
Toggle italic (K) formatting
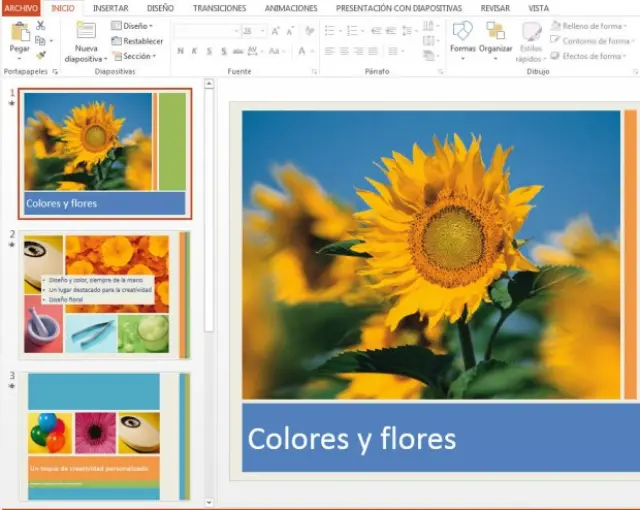[x=195, y=51]
